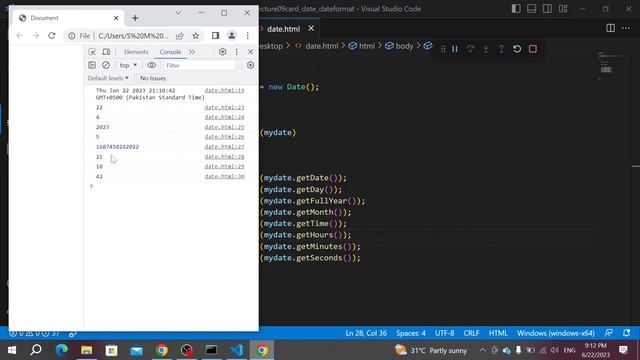Restart debugging with green arrow icon
The image size is (640, 360).
(517, 49)
